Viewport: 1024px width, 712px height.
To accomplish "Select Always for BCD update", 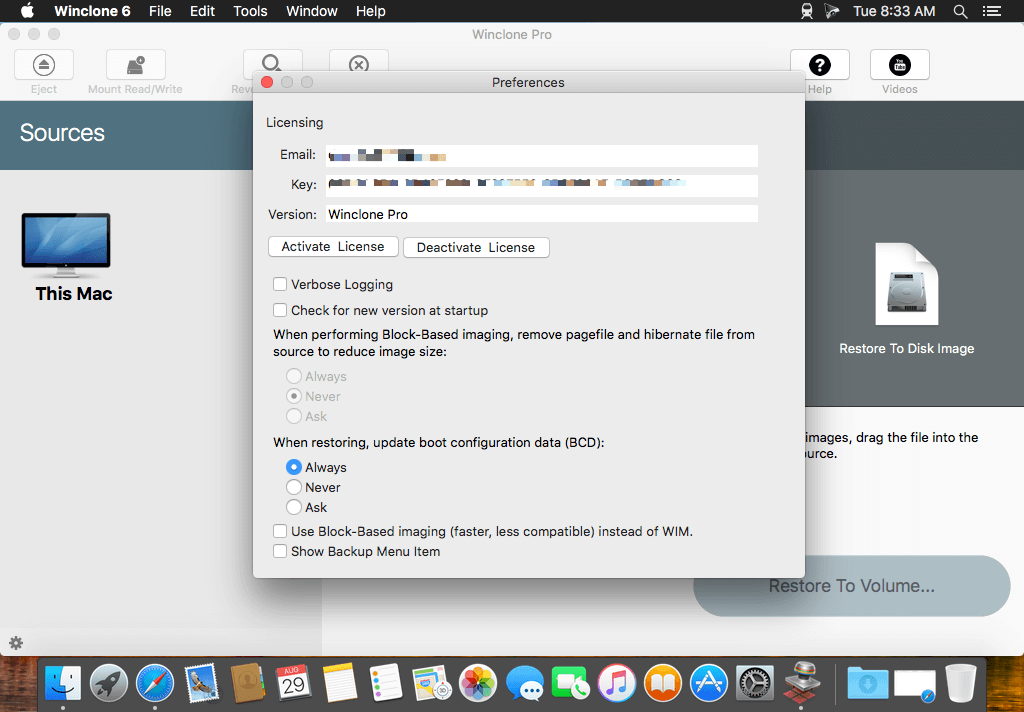I will [x=294, y=467].
